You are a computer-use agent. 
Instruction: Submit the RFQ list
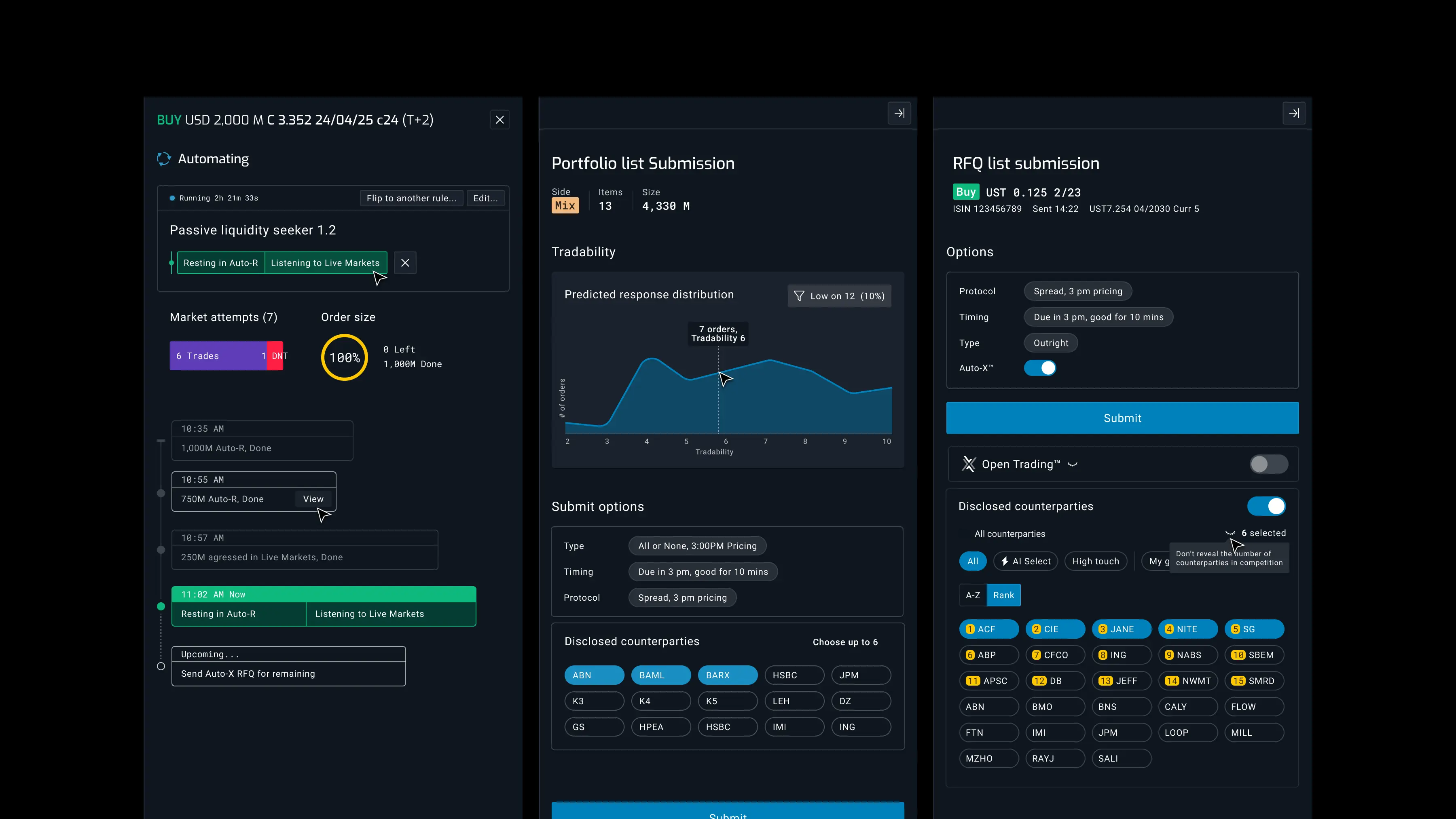pos(1122,418)
